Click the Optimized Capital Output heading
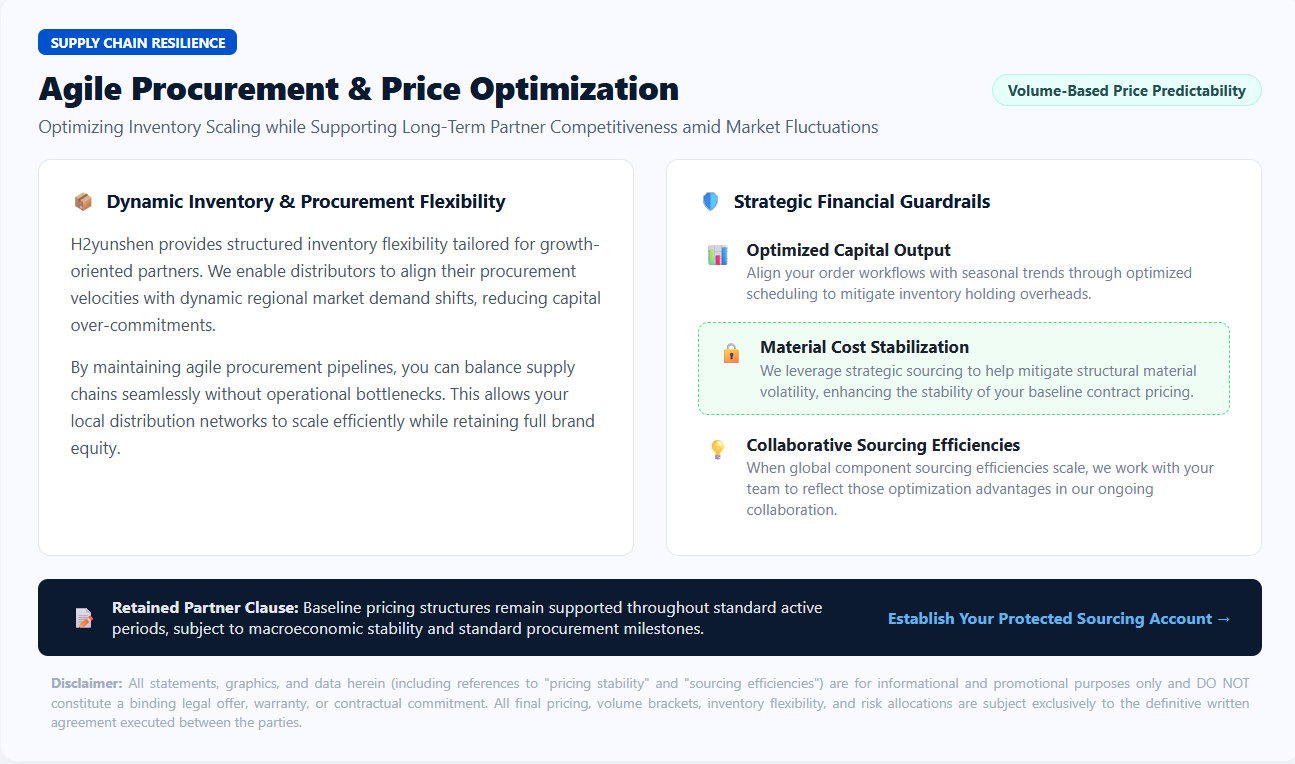Image resolution: width=1295 pixels, height=764 pixels. point(848,250)
